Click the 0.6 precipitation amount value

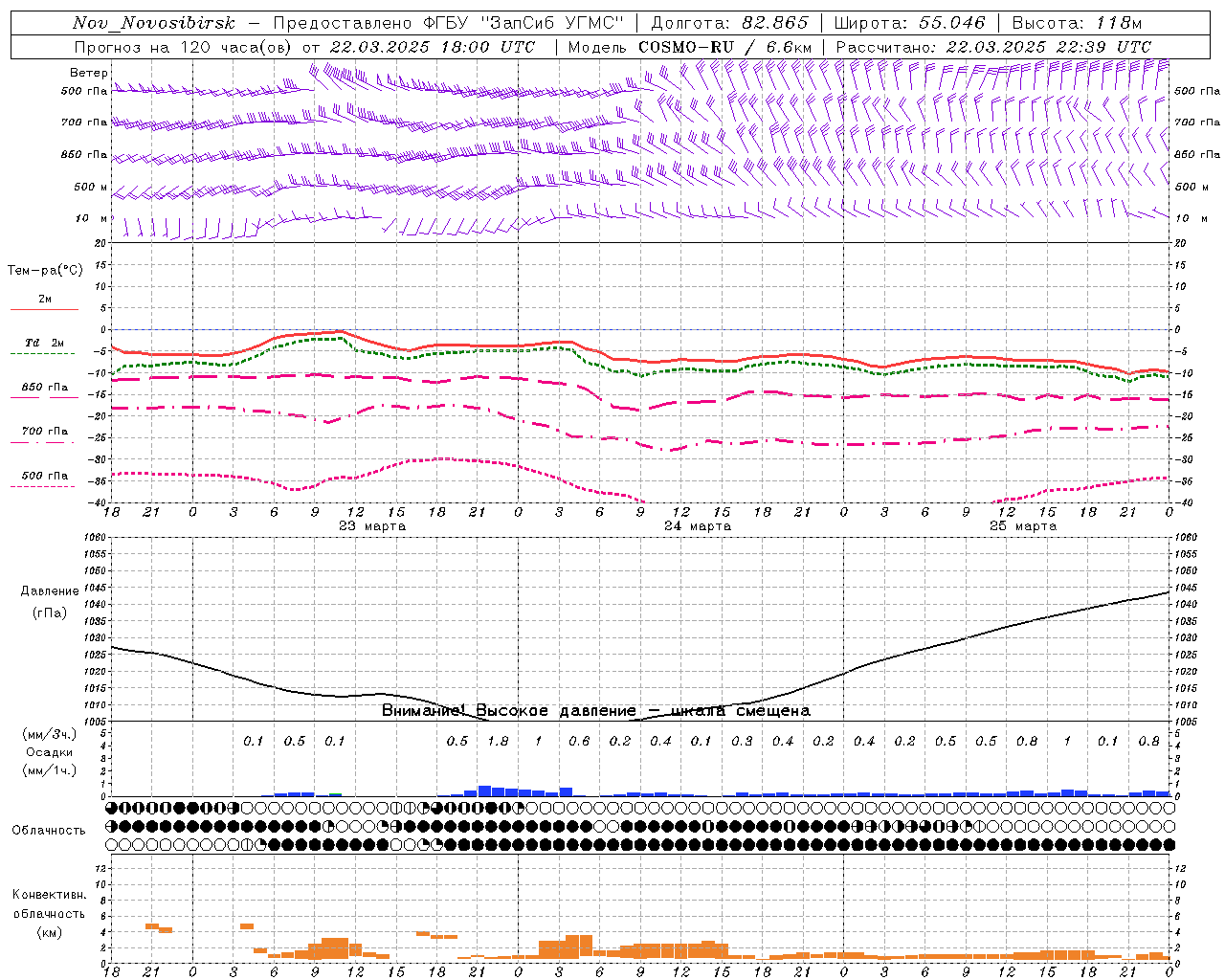click(x=579, y=742)
